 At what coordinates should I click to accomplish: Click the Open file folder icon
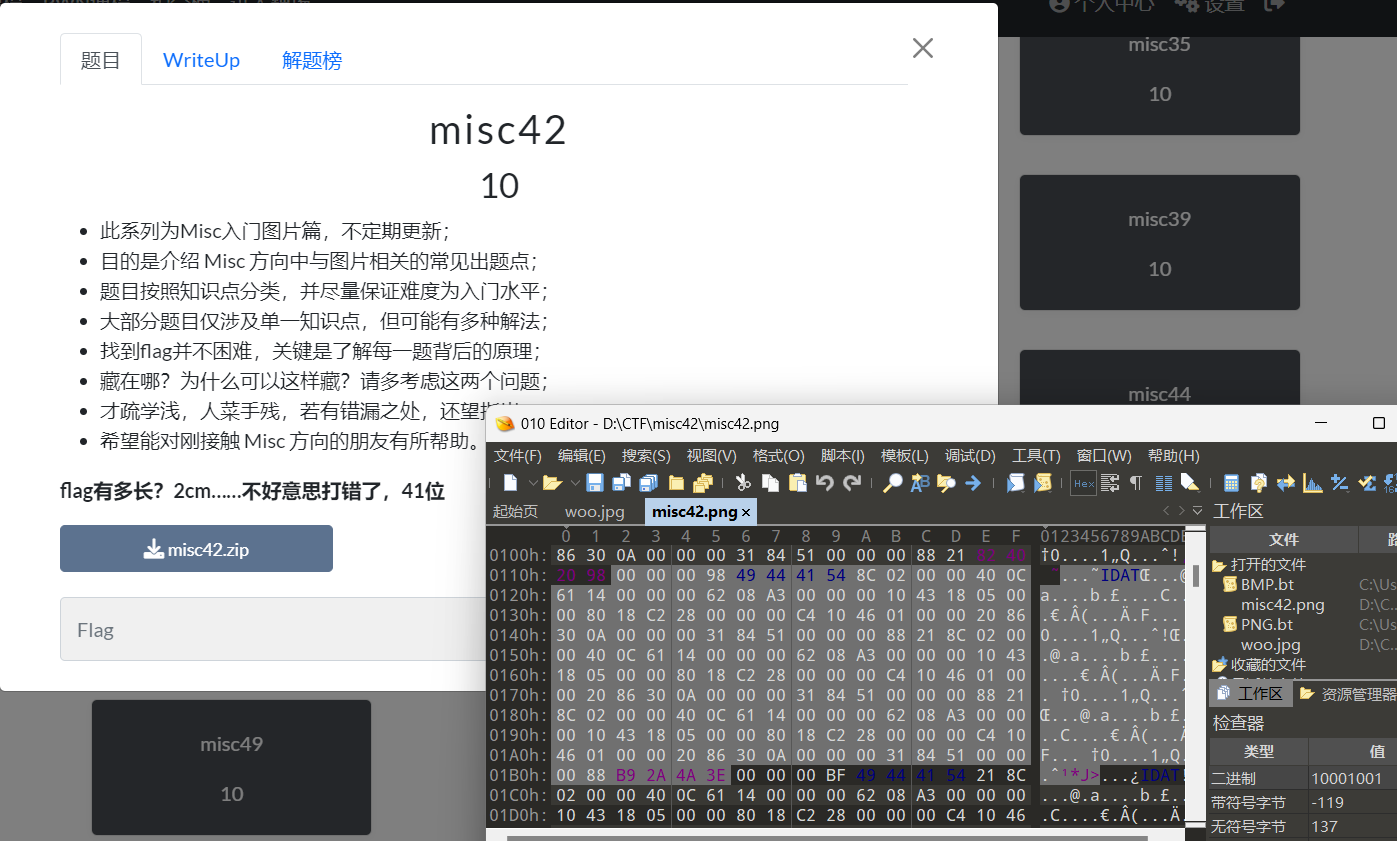click(x=552, y=483)
